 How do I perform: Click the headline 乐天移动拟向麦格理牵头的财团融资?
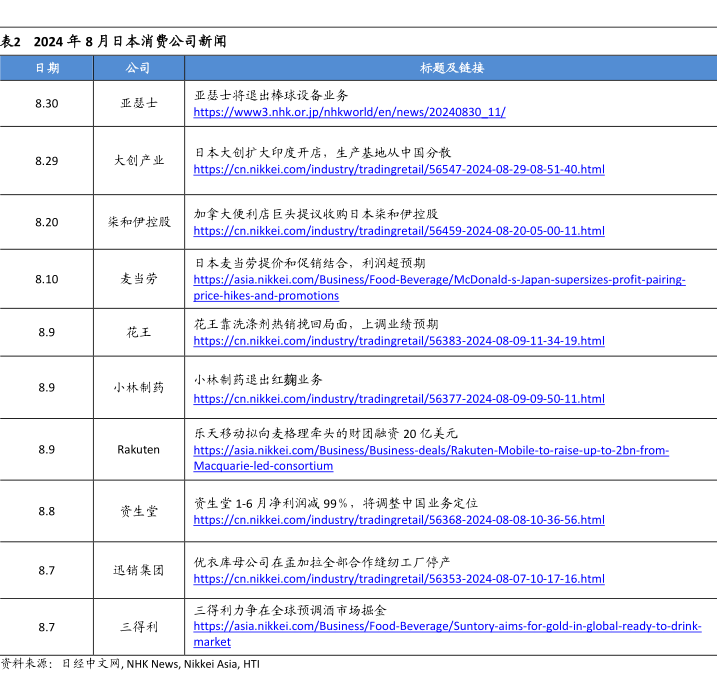coord(326,433)
